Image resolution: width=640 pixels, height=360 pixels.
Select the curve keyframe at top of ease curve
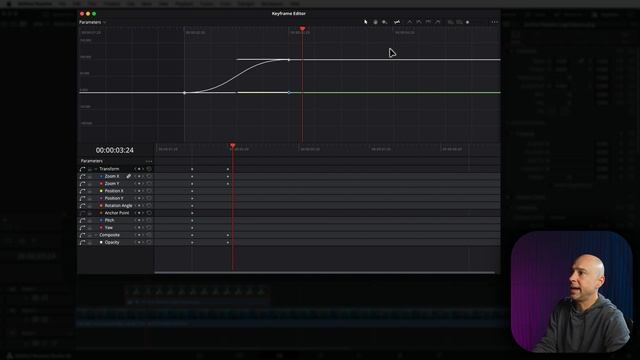click(289, 60)
